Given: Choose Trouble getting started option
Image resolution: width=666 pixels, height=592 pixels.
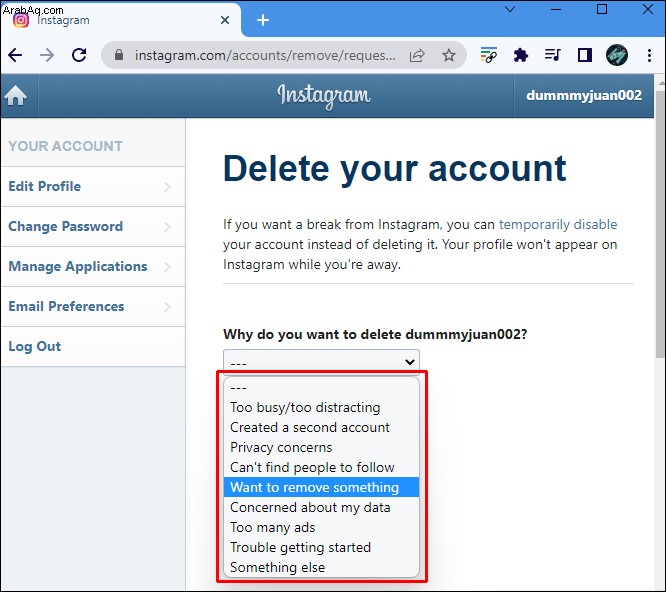Looking at the screenshot, I should click(x=321, y=547).
